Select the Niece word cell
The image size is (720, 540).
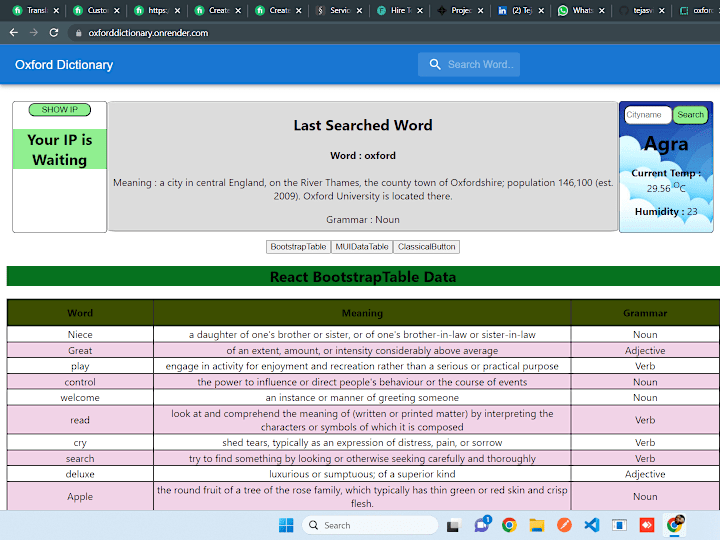pyautogui.click(x=80, y=334)
